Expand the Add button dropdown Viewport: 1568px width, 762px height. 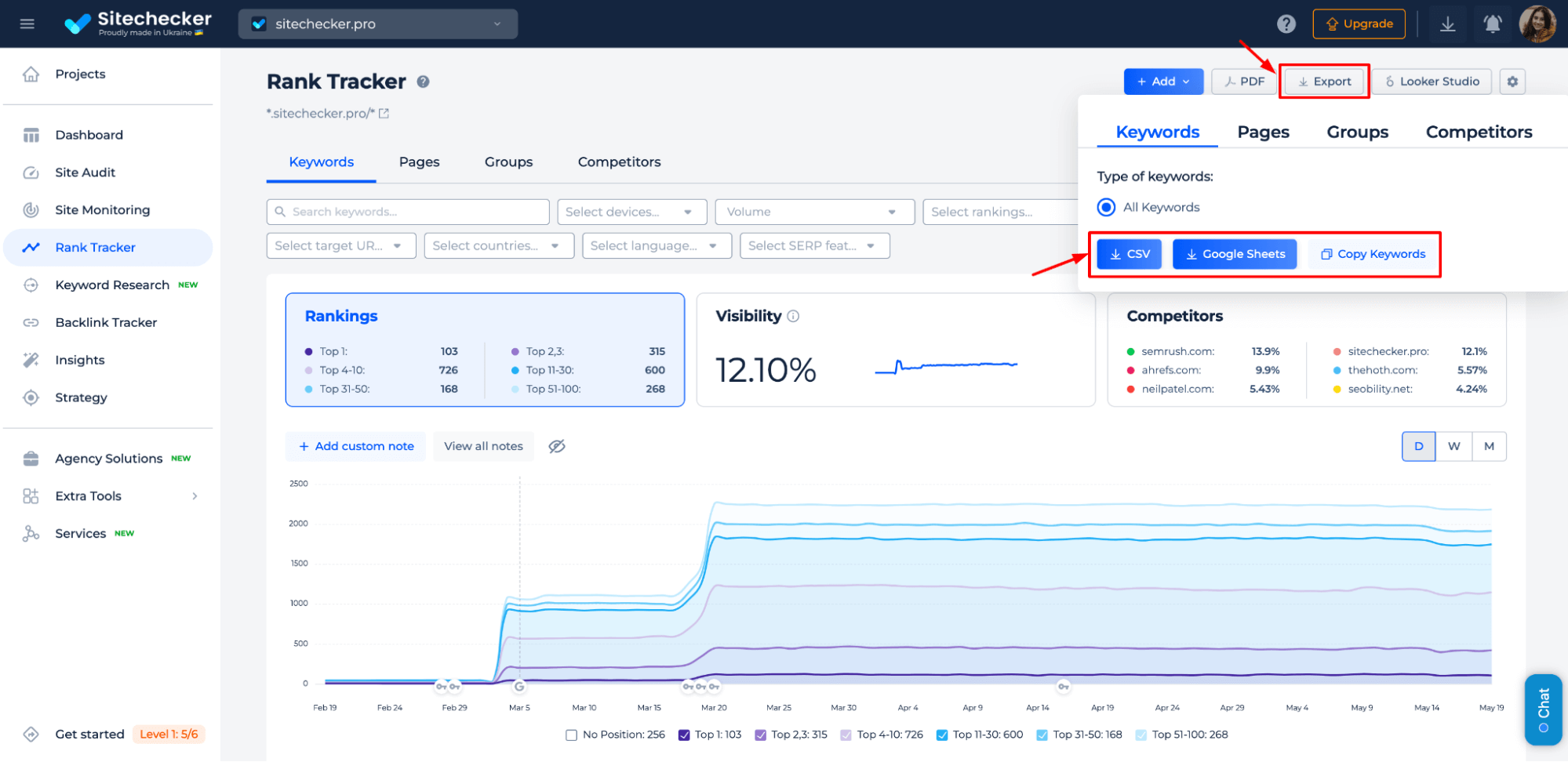pos(1163,82)
